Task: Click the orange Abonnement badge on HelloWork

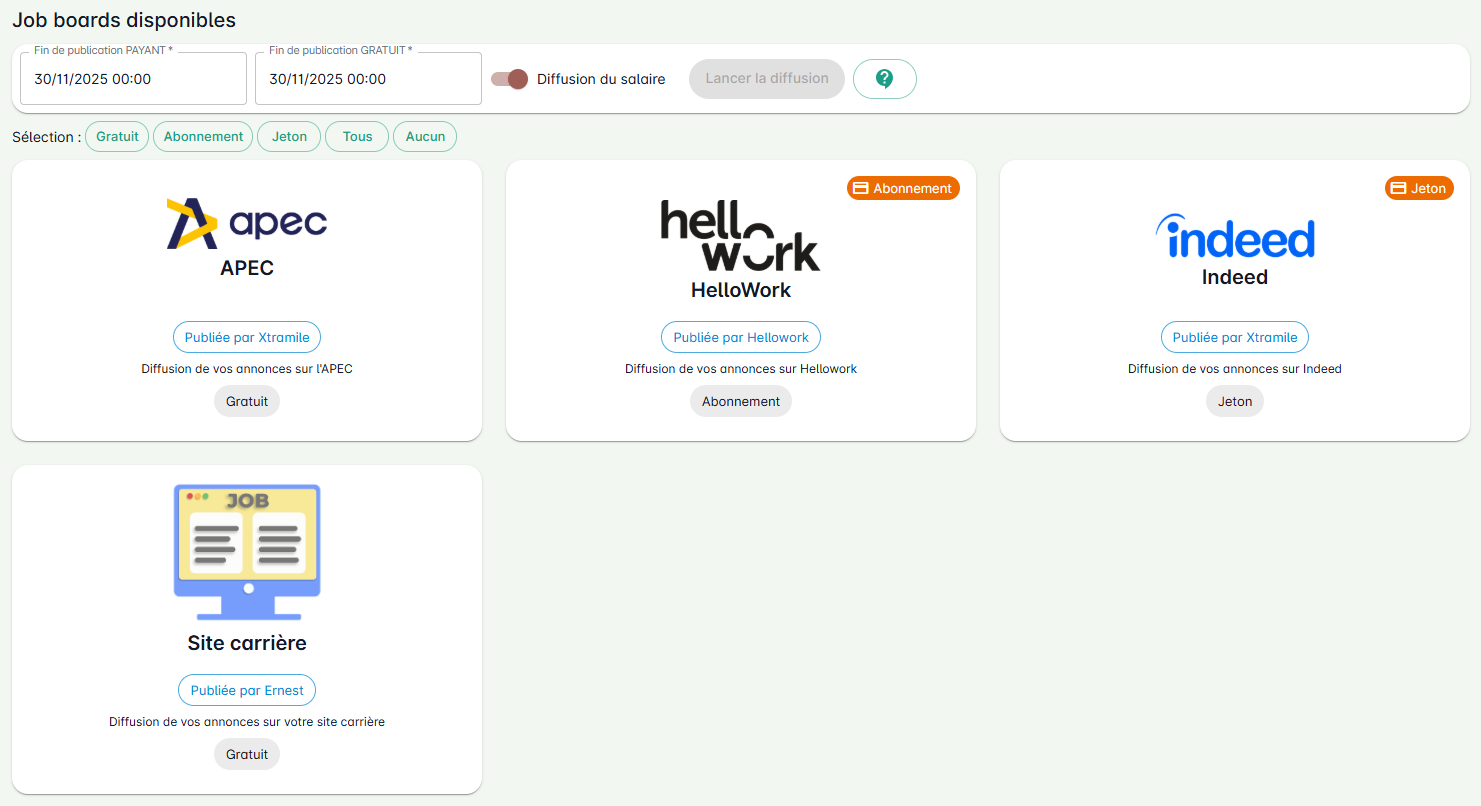Action: coord(903,188)
